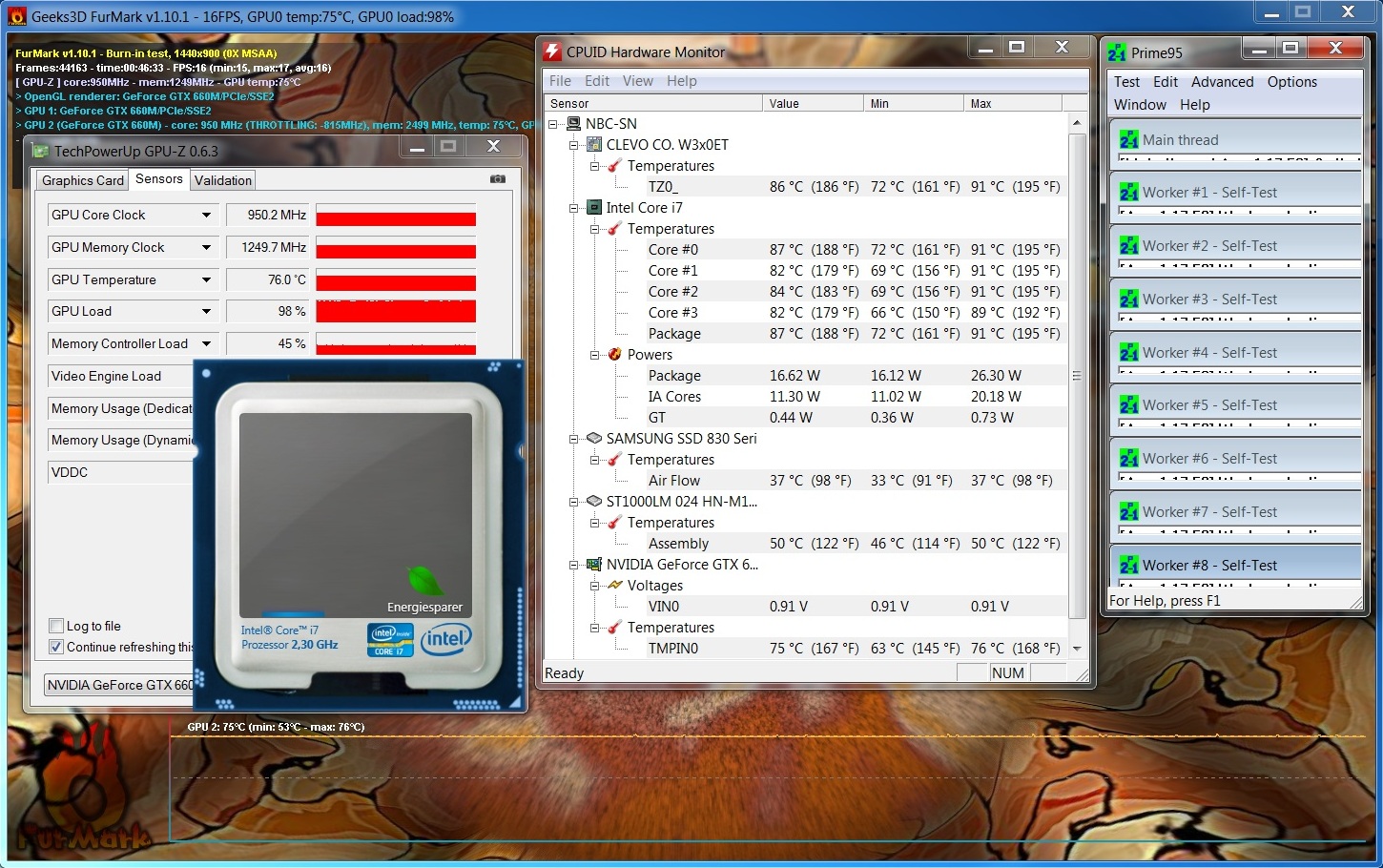Click the Min column header
The height and width of the screenshot is (868, 1383).
[x=915, y=103]
